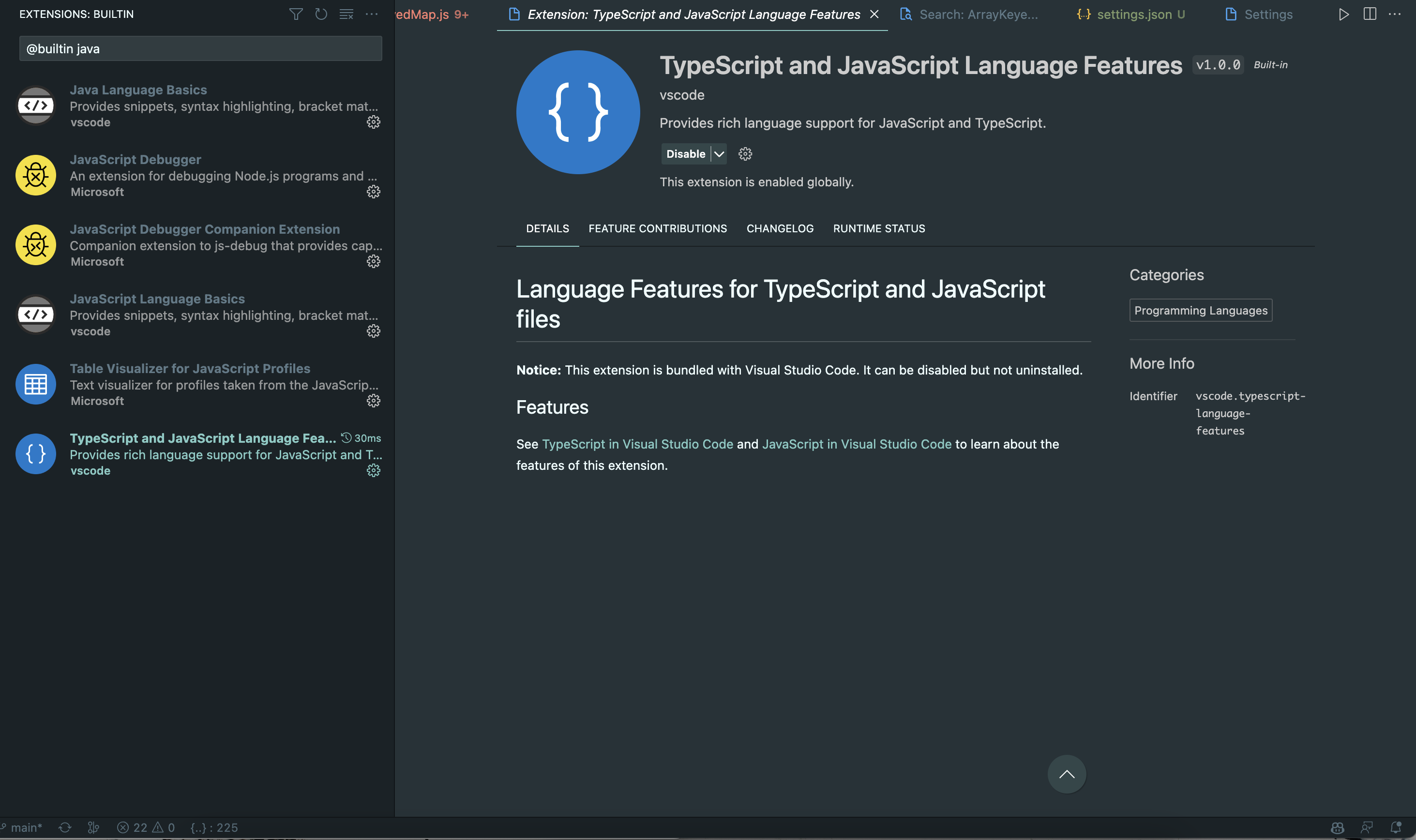Open TypeScript in Visual Studio Code link
Screen dimensions: 1416x840
pos(637,444)
